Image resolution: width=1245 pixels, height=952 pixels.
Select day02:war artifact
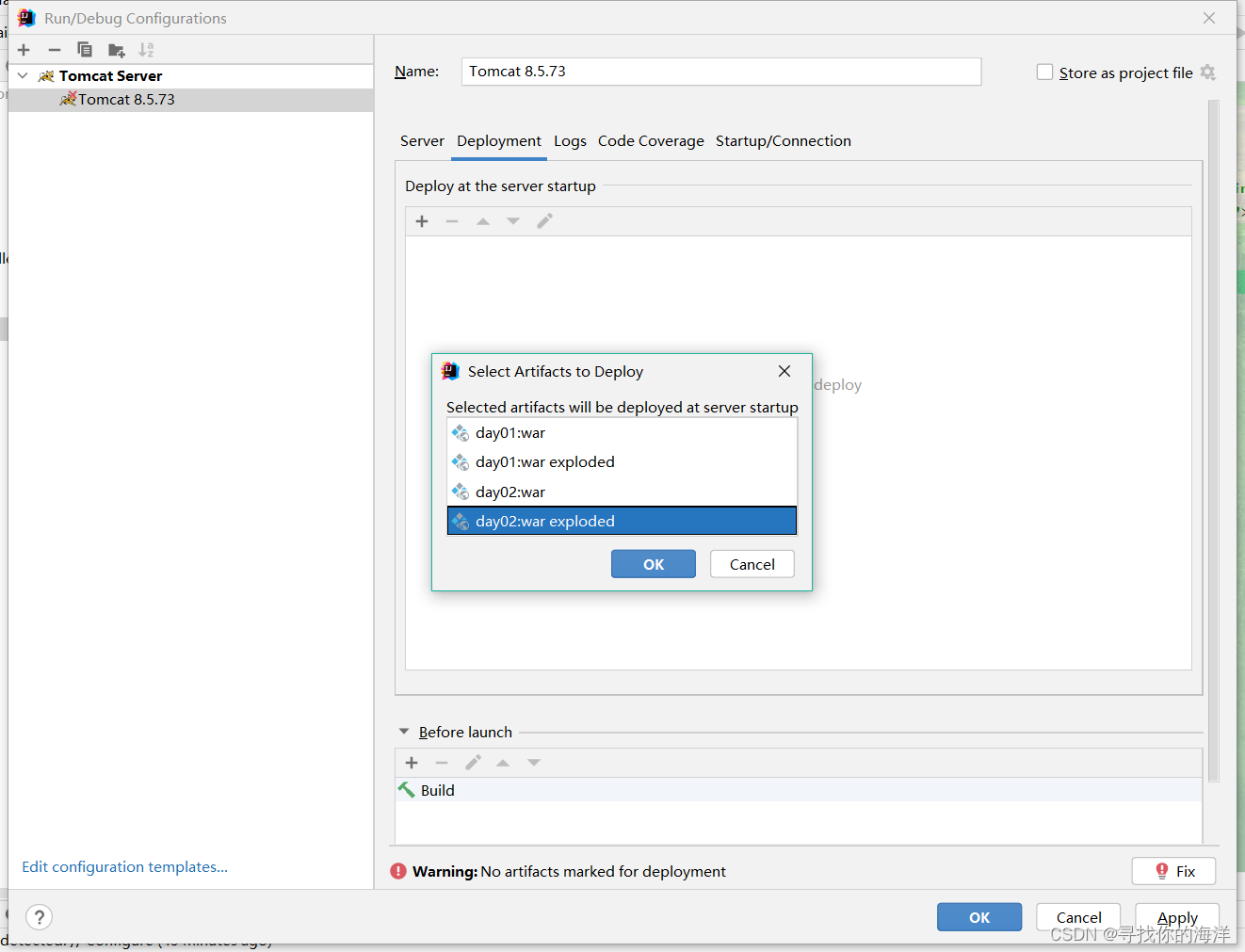tap(622, 492)
